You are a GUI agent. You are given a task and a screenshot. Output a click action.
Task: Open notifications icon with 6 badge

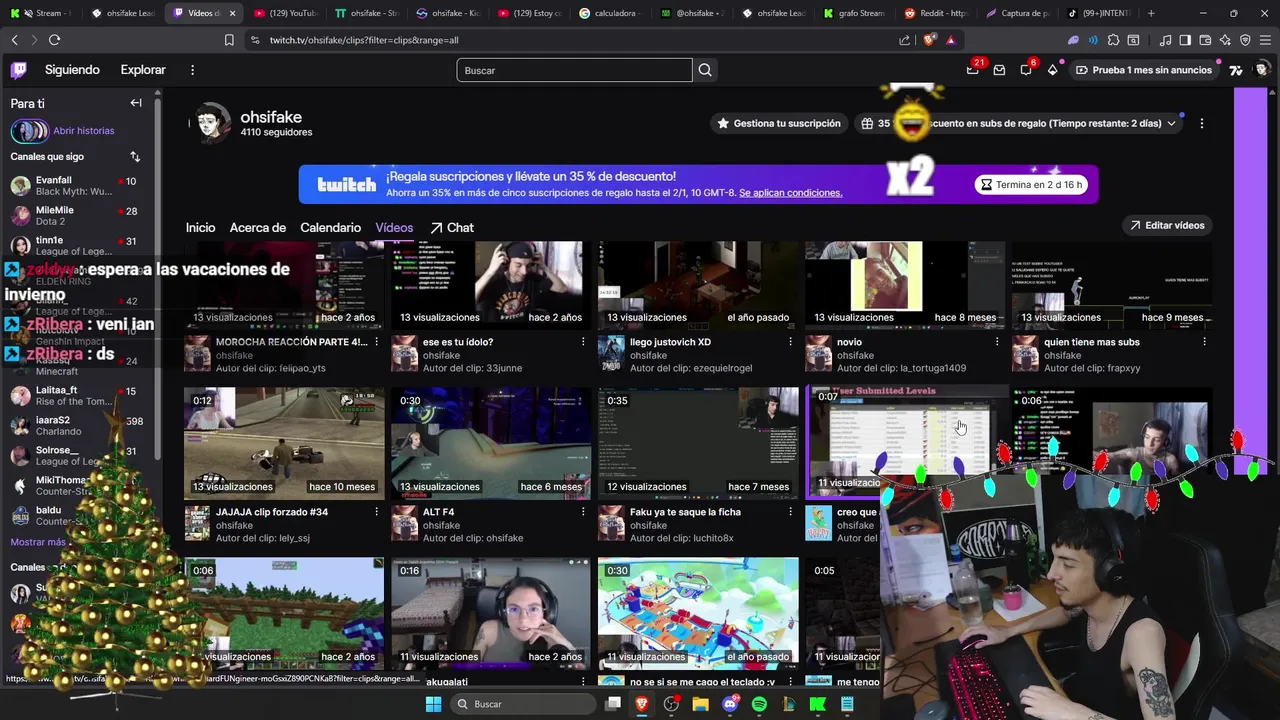(1026, 70)
